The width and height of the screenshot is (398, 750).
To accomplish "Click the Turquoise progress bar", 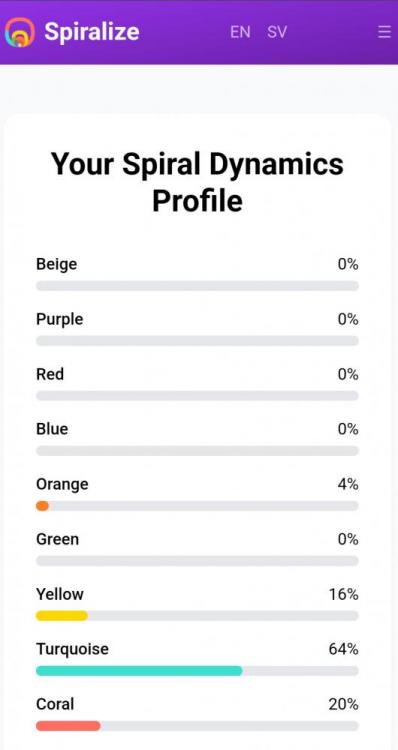I will click(x=197, y=671).
